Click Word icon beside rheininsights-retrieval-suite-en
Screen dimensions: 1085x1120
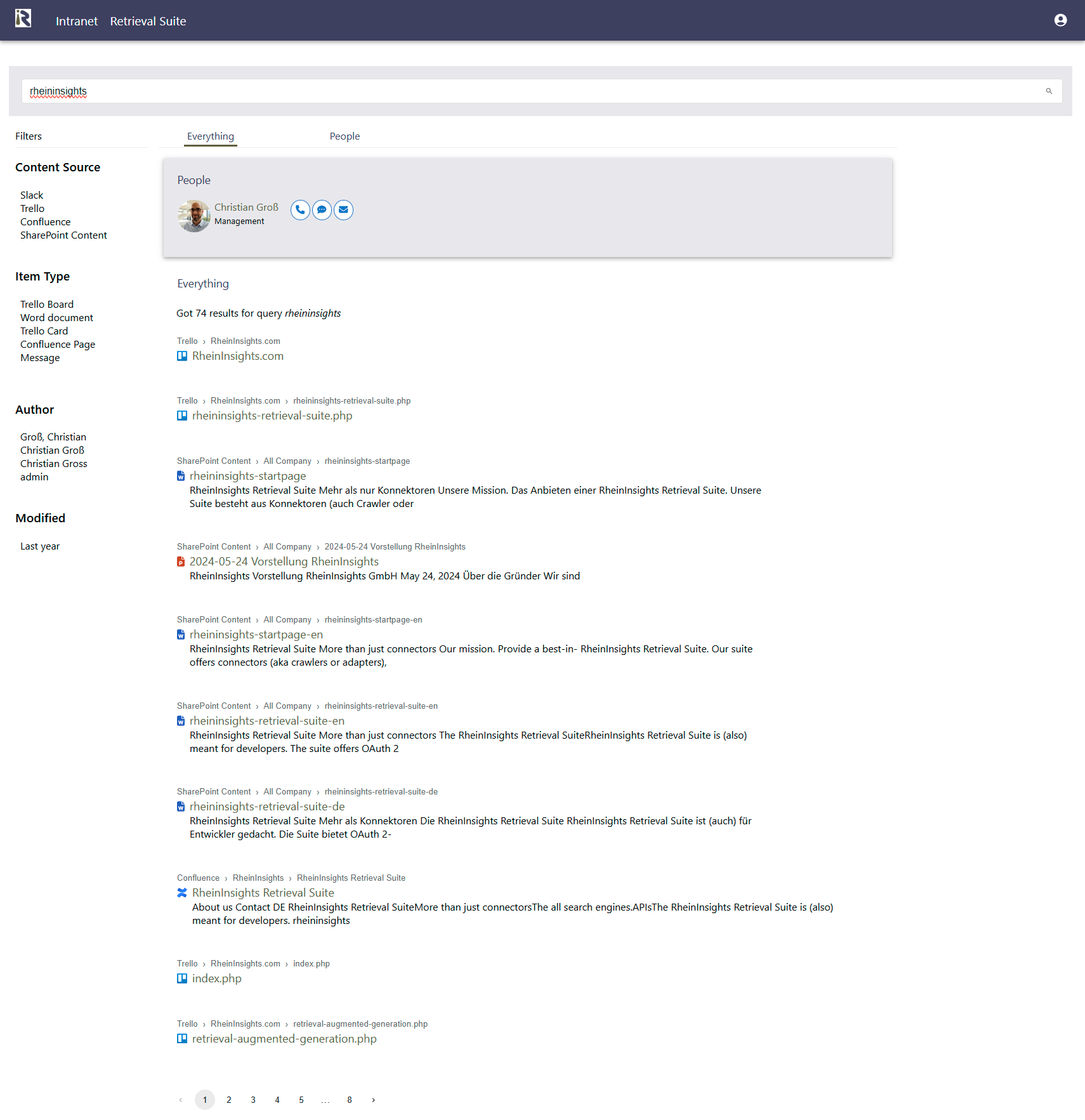pyautogui.click(x=181, y=721)
